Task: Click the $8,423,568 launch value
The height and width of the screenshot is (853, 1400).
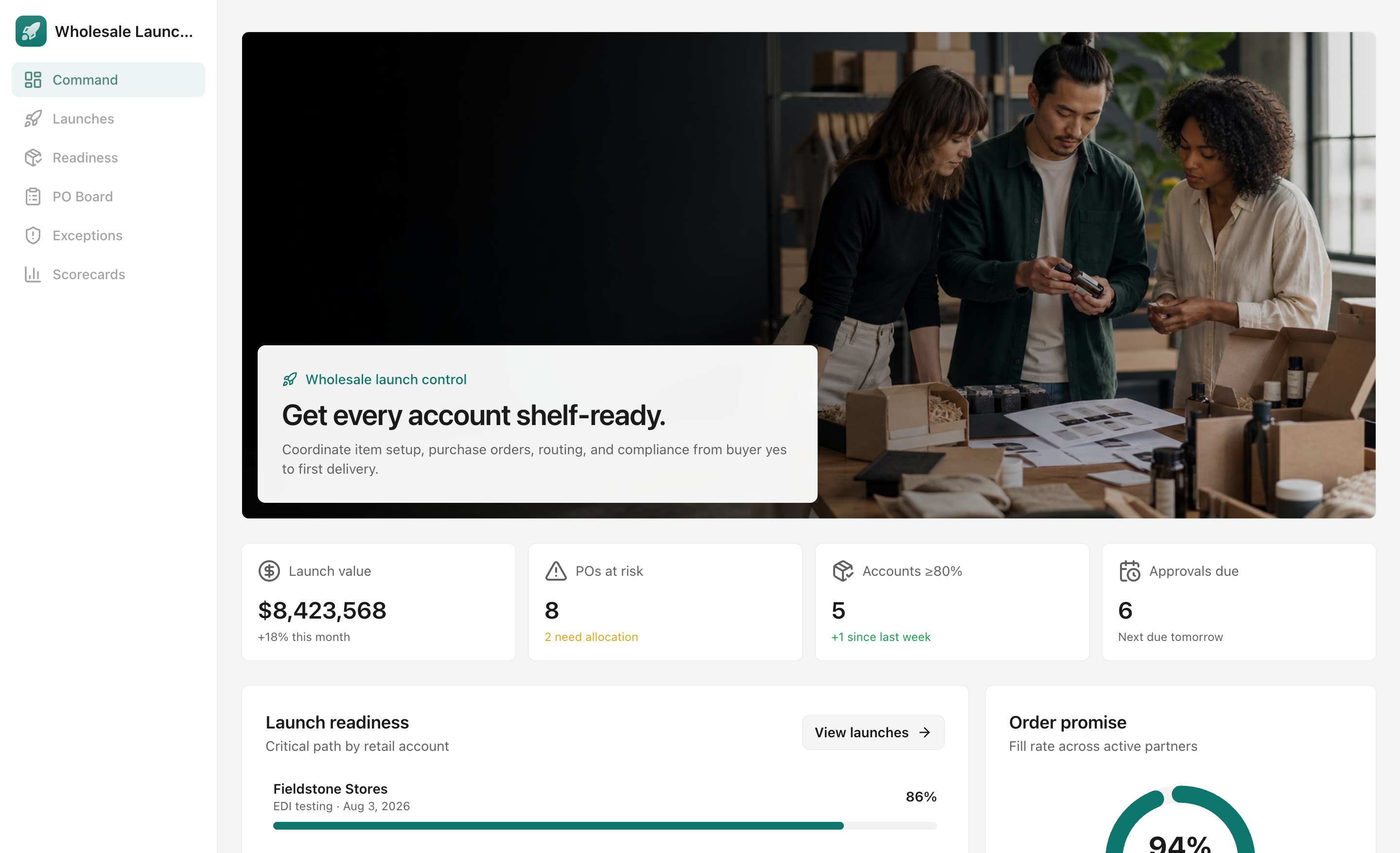Action: [x=322, y=610]
